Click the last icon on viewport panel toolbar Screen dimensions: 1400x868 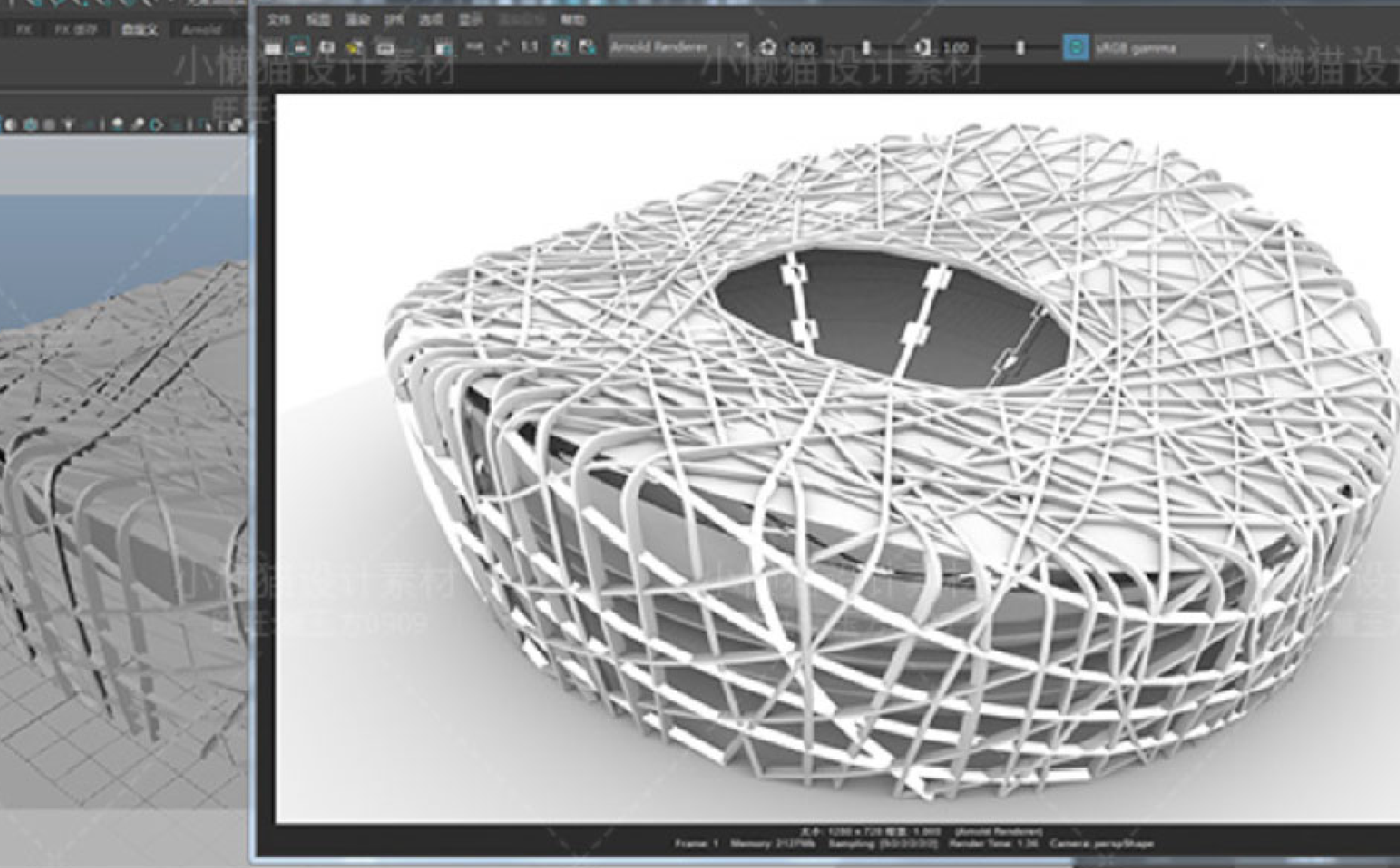pos(235,125)
